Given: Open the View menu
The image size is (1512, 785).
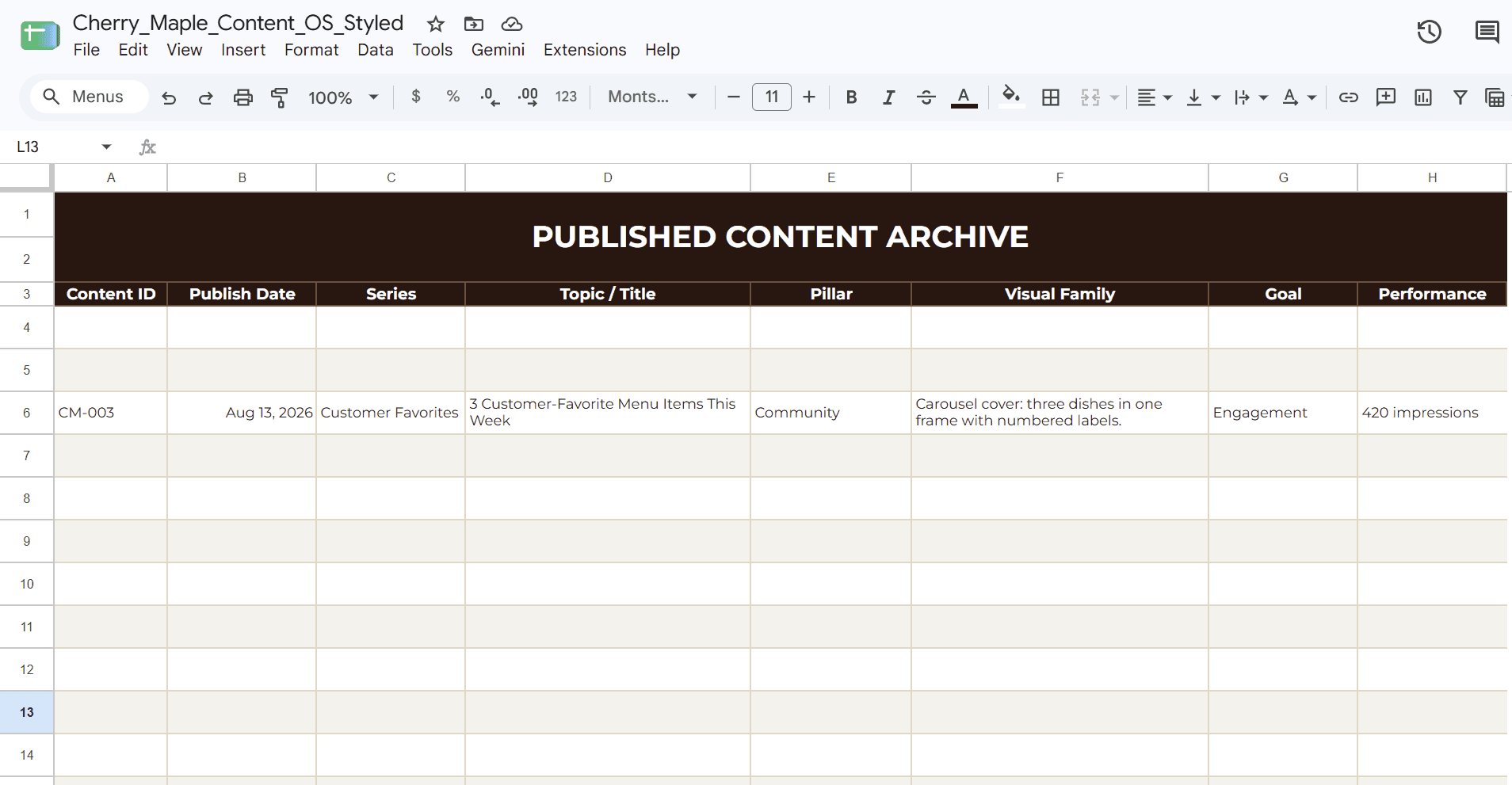Looking at the screenshot, I should click(x=184, y=50).
